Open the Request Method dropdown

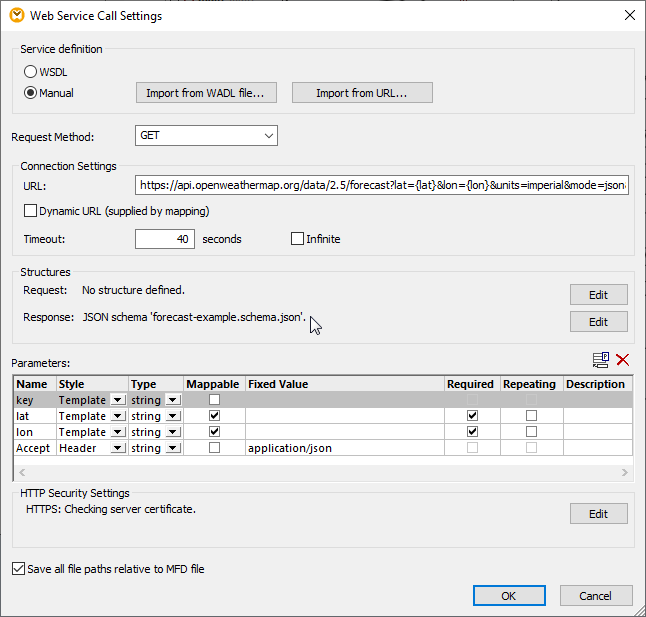pos(206,135)
